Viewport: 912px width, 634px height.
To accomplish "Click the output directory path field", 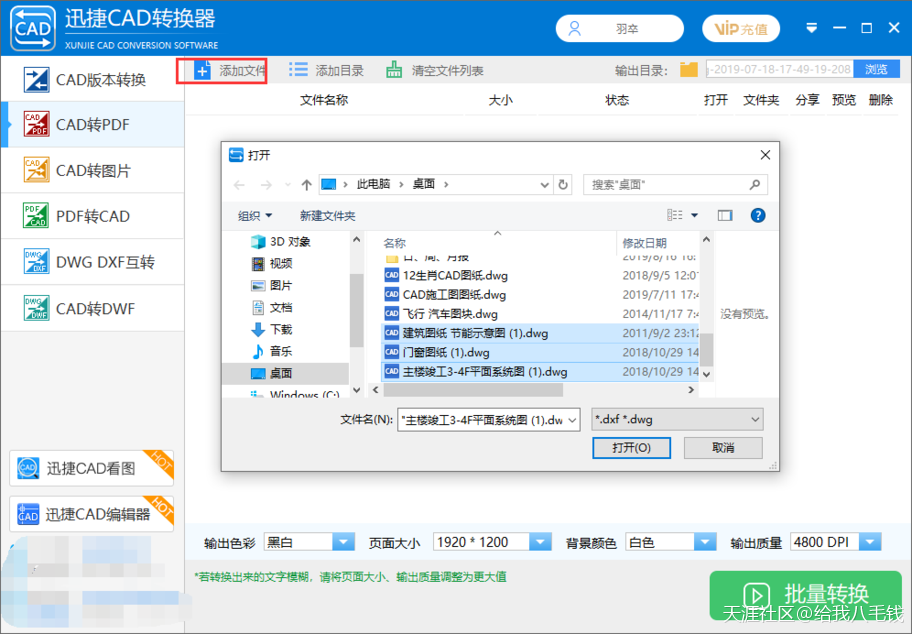I will tap(779, 69).
